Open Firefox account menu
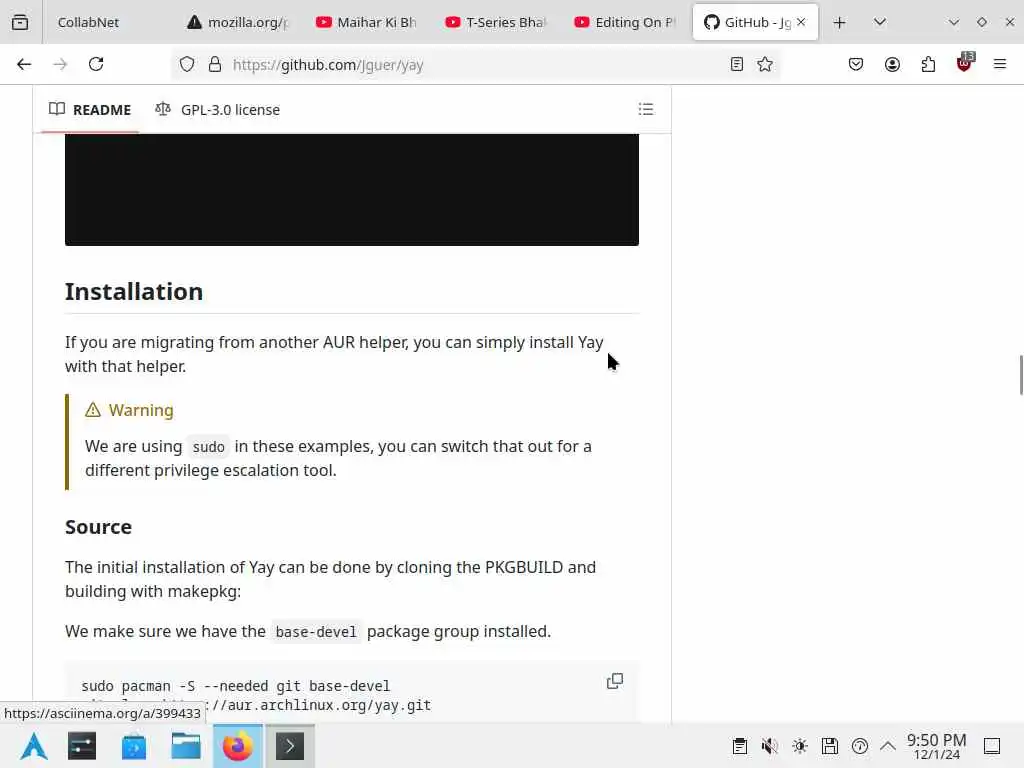 point(892,64)
